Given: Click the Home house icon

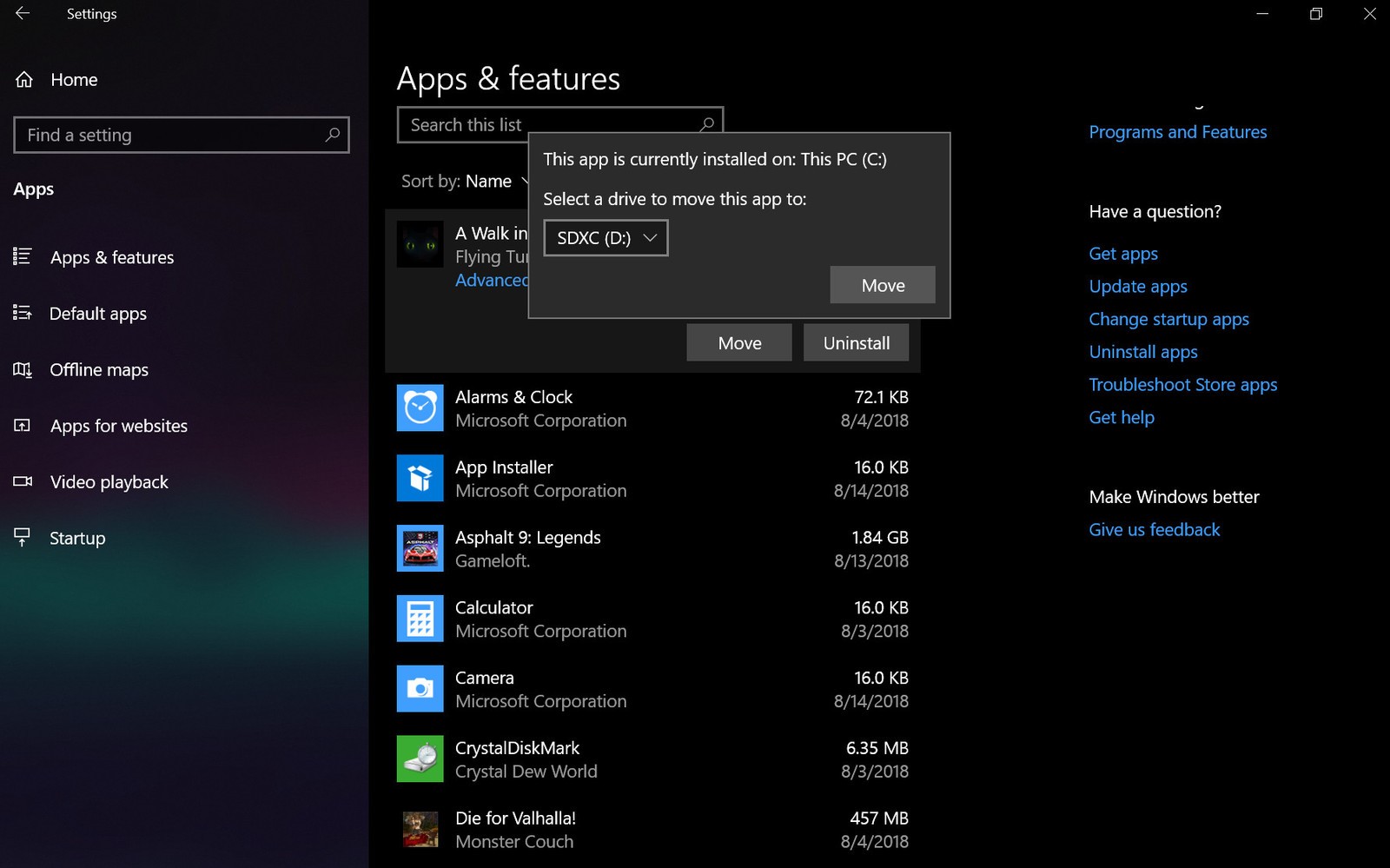Looking at the screenshot, I should tap(24, 80).
